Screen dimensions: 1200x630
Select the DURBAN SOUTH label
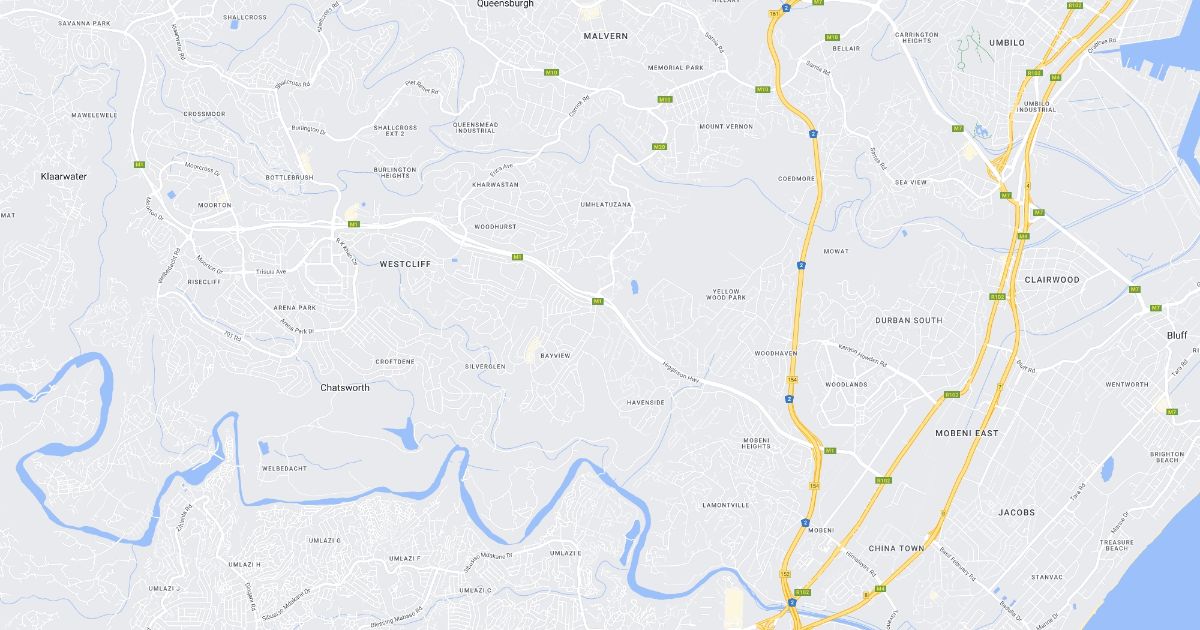[909, 320]
